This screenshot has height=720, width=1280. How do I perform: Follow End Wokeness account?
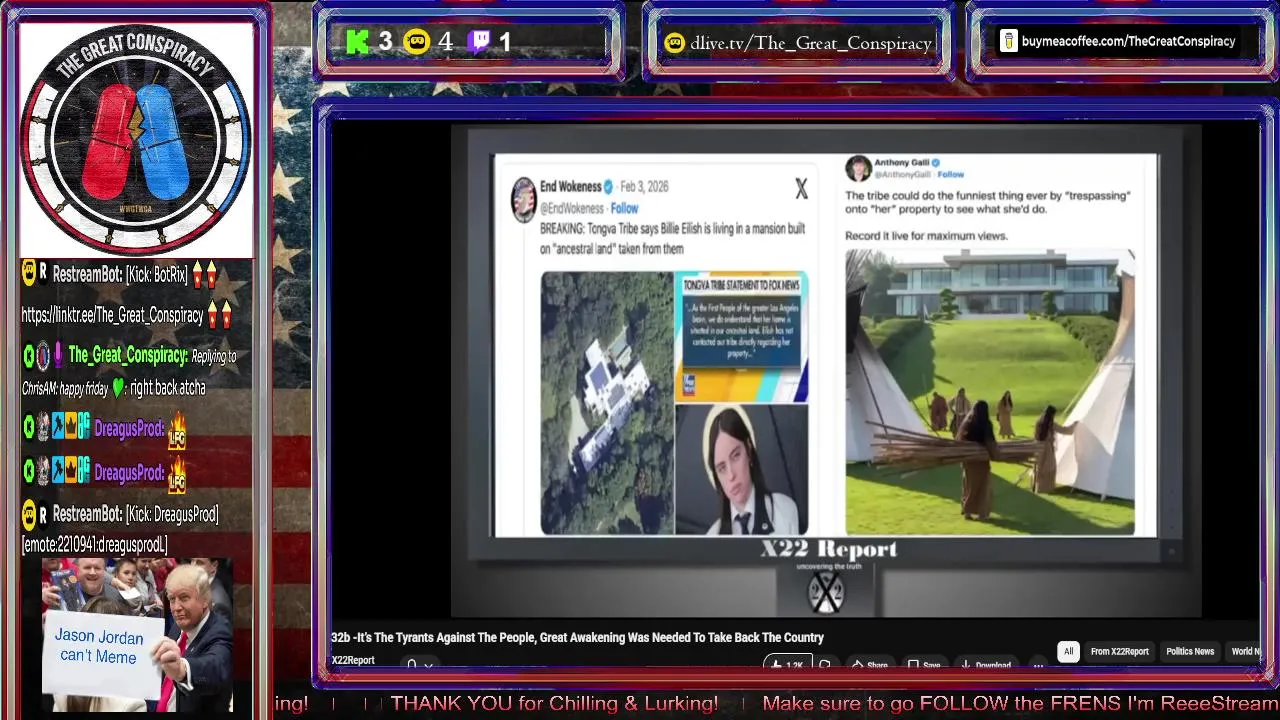click(624, 208)
